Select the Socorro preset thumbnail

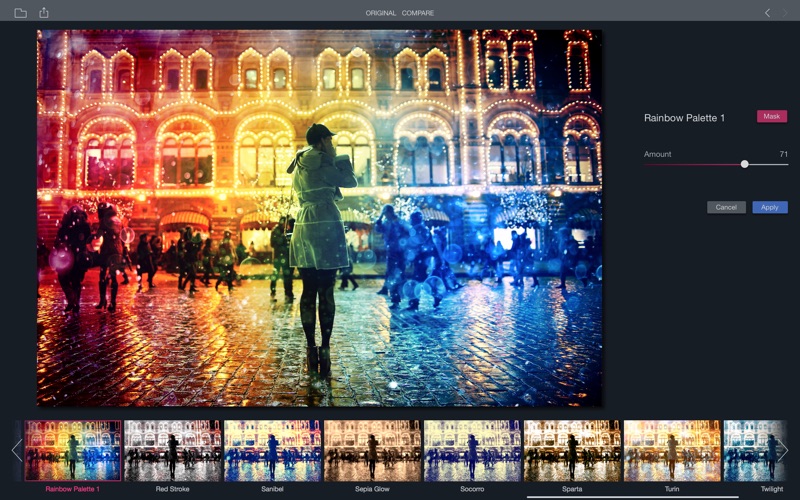pos(472,450)
